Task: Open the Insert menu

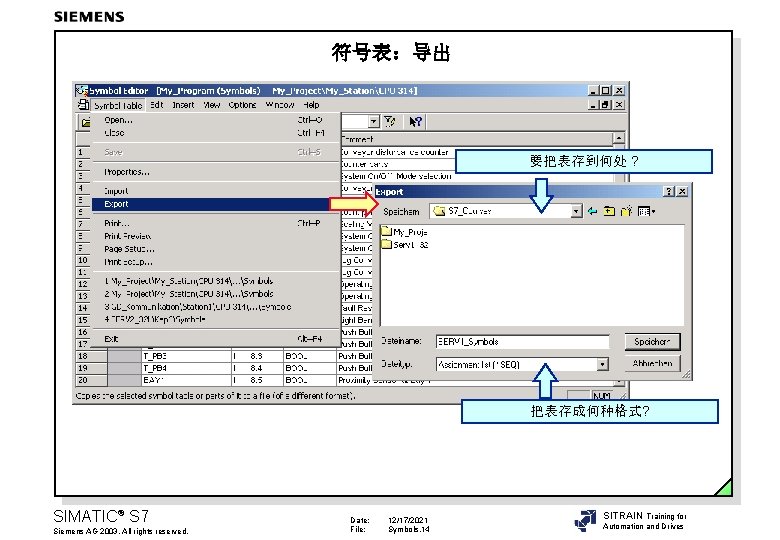Action: (183, 105)
